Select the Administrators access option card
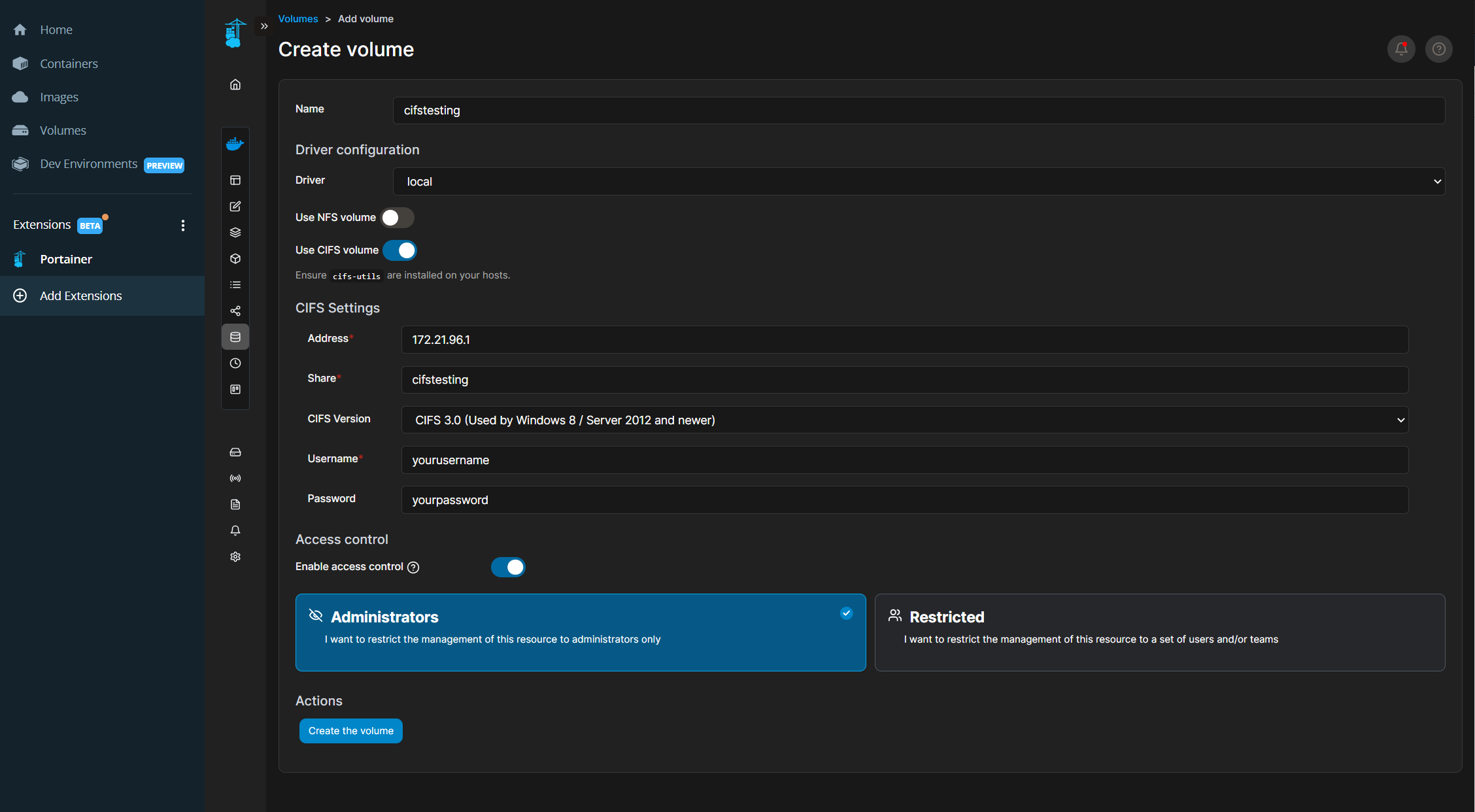Screen dimensions: 1475x812 [x=581, y=632]
